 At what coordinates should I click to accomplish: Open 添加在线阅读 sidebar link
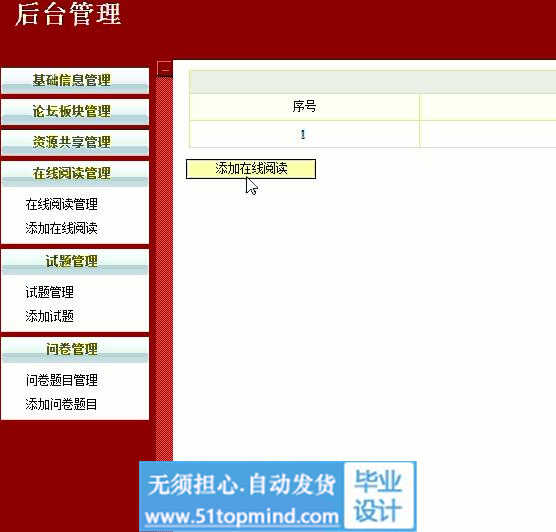pyautogui.click(x=61, y=228)
